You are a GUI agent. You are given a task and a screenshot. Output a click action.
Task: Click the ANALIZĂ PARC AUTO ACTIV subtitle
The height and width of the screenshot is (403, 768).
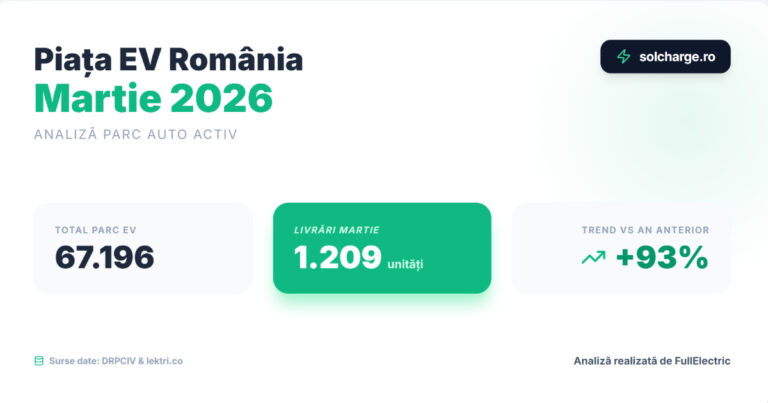coord(136,134)
